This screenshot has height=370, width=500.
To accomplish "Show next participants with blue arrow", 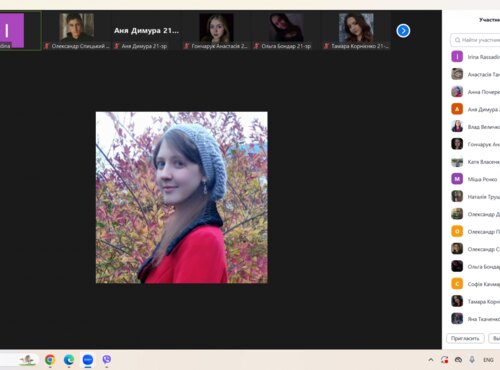I will pos(403,31).
